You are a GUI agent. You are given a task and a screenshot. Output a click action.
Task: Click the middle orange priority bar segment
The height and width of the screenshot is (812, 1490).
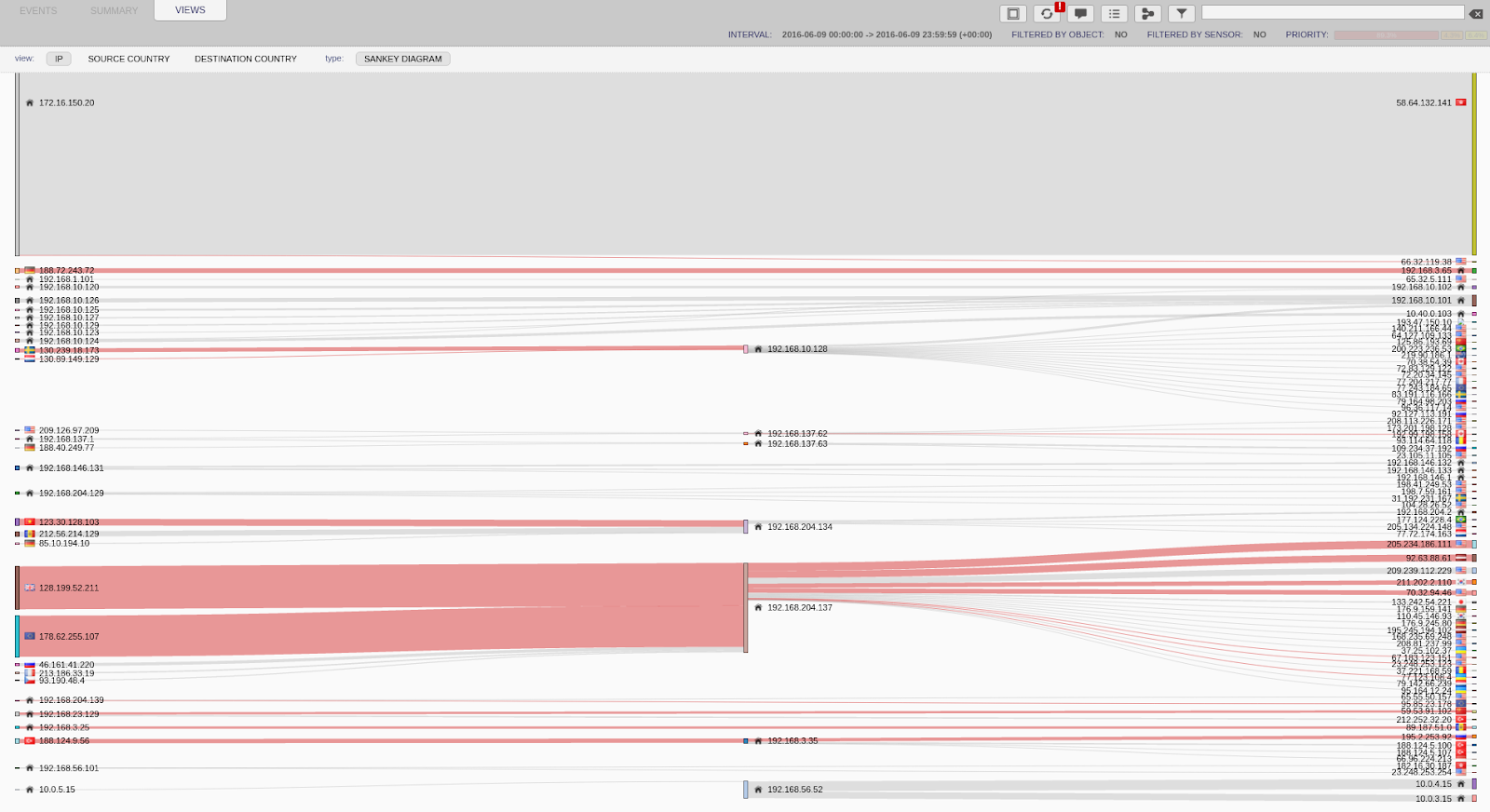1452,35
